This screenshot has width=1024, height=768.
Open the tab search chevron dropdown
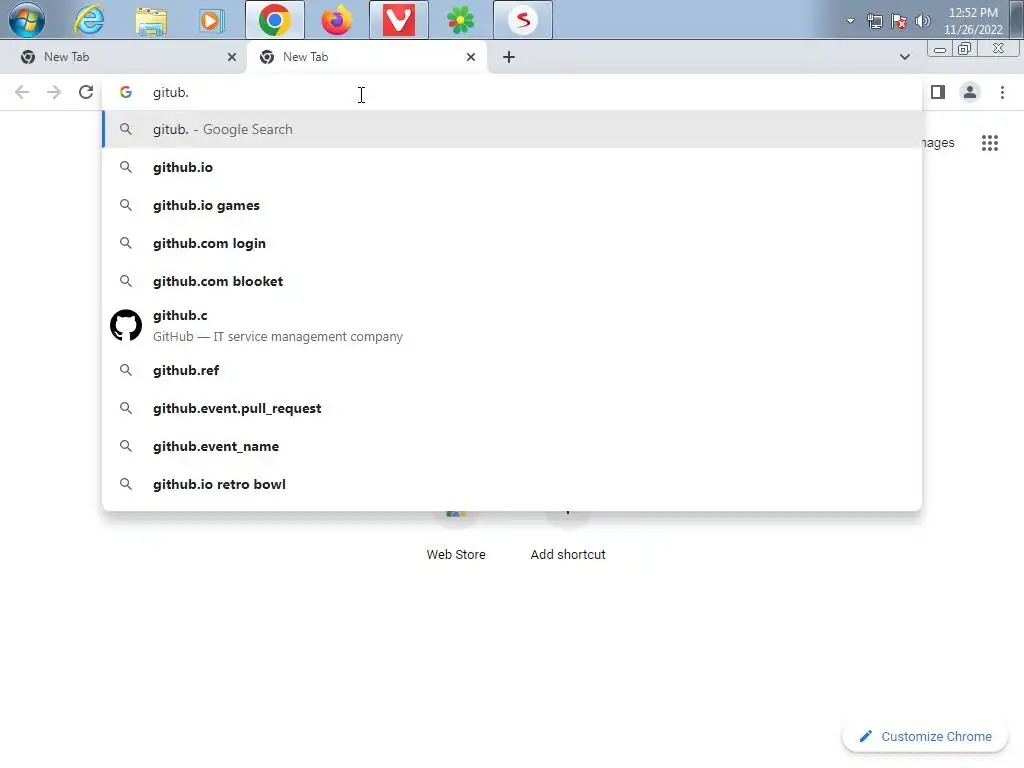tap(904, 57)
